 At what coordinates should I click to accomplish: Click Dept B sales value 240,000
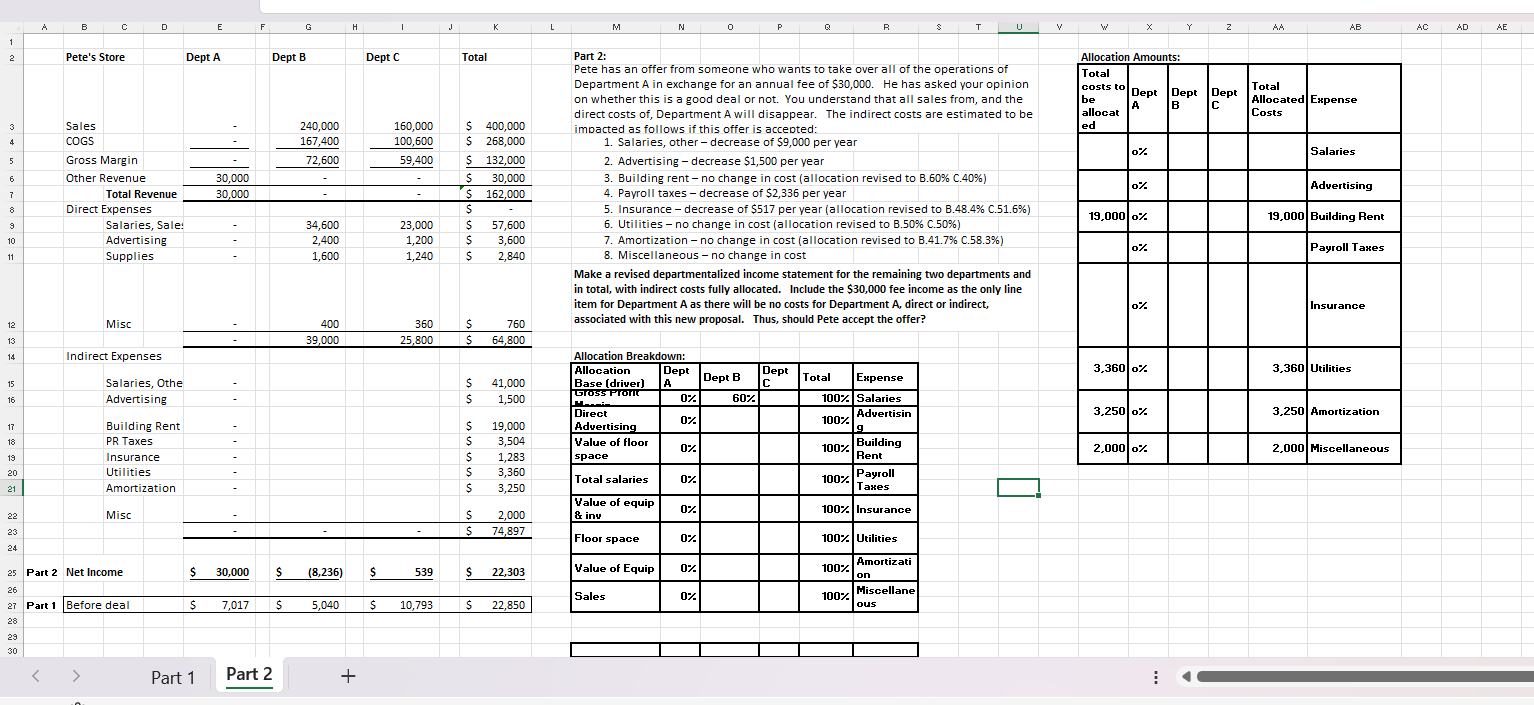coord(320,126)
